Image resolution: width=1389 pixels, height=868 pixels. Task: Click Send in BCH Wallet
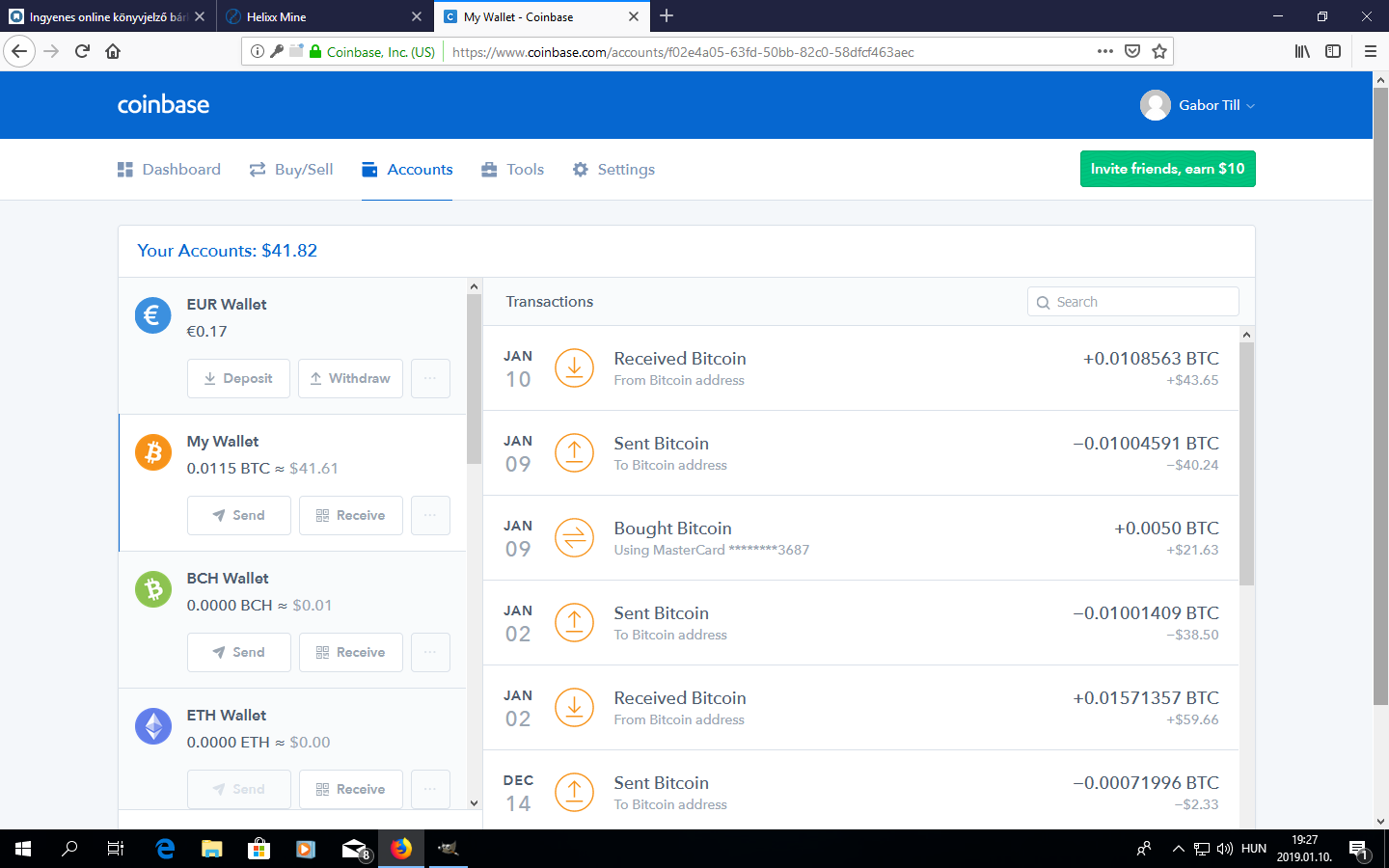(x=238, y=652)
